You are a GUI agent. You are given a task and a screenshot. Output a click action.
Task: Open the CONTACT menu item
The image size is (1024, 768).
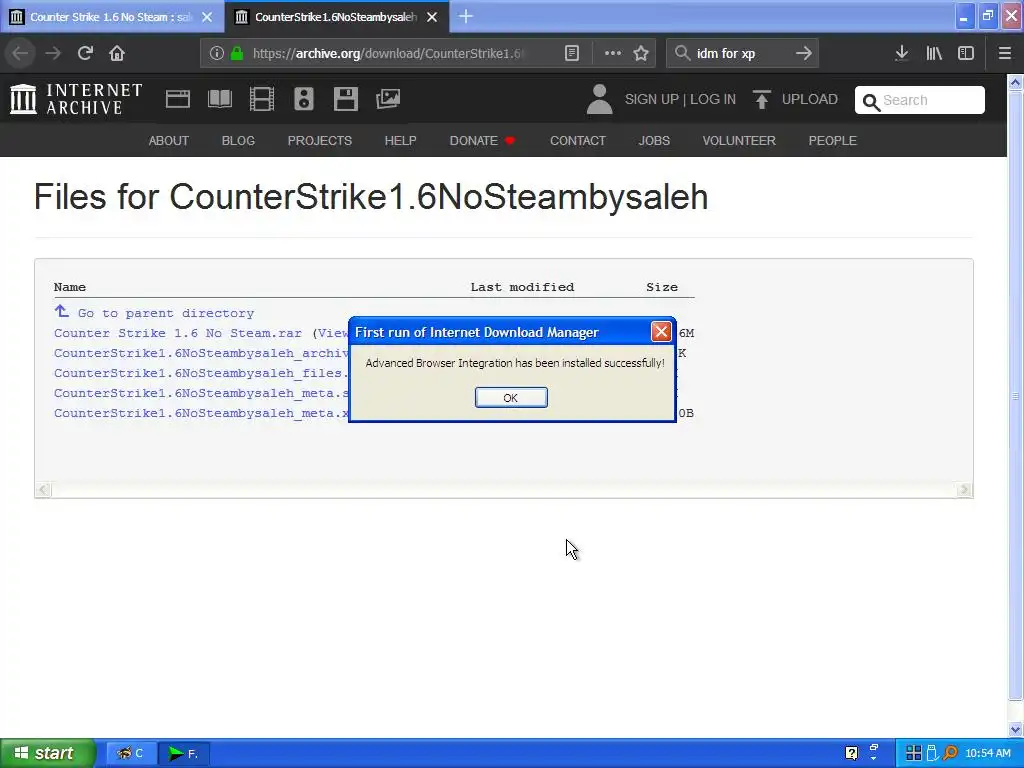click(578, 140)
